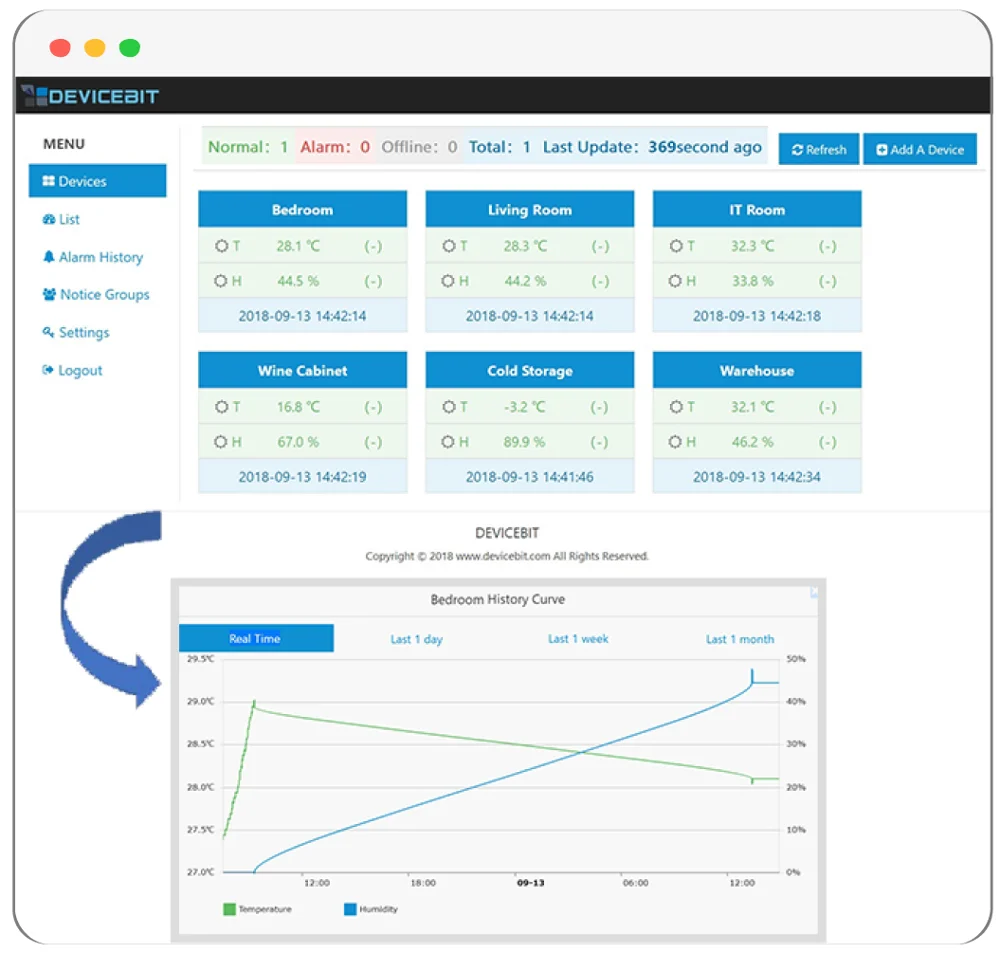
Task: Switch to the Real Time tab
Action: [x=256, y=638]
